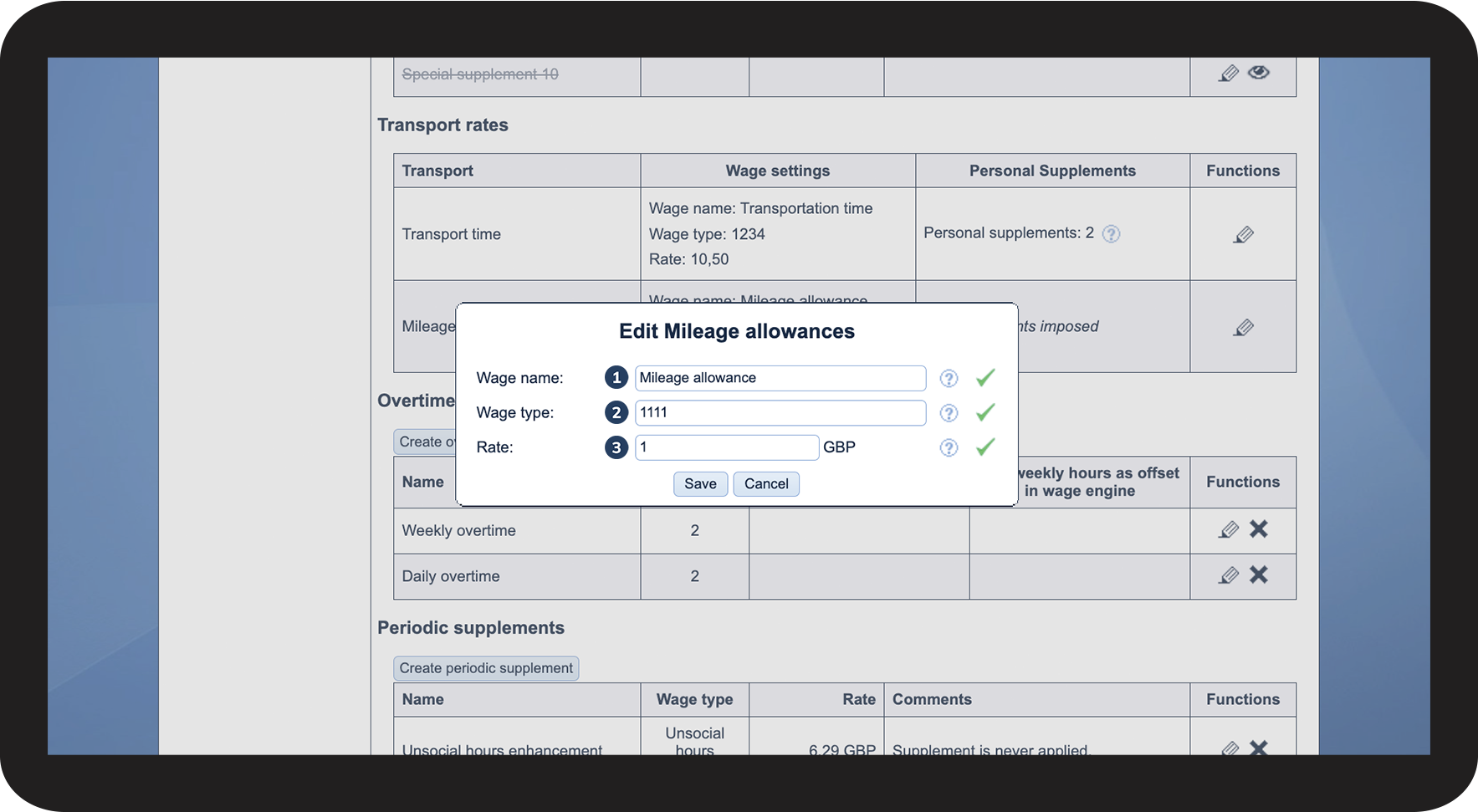Delete the Daily overtime entry
Image resolution: width=1478 pixels, height=812 pixels.
coord(1258,575)
